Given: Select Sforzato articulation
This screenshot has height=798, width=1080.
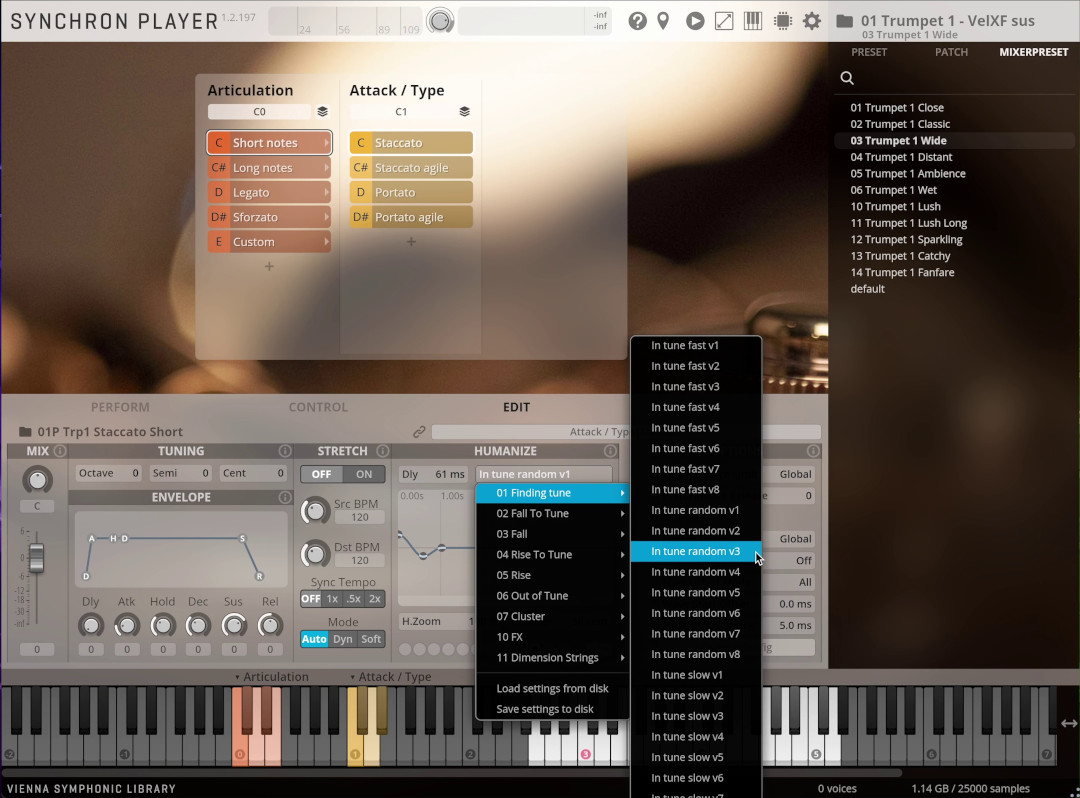Looking at the screenshot, I should click(x=269, y=218).
